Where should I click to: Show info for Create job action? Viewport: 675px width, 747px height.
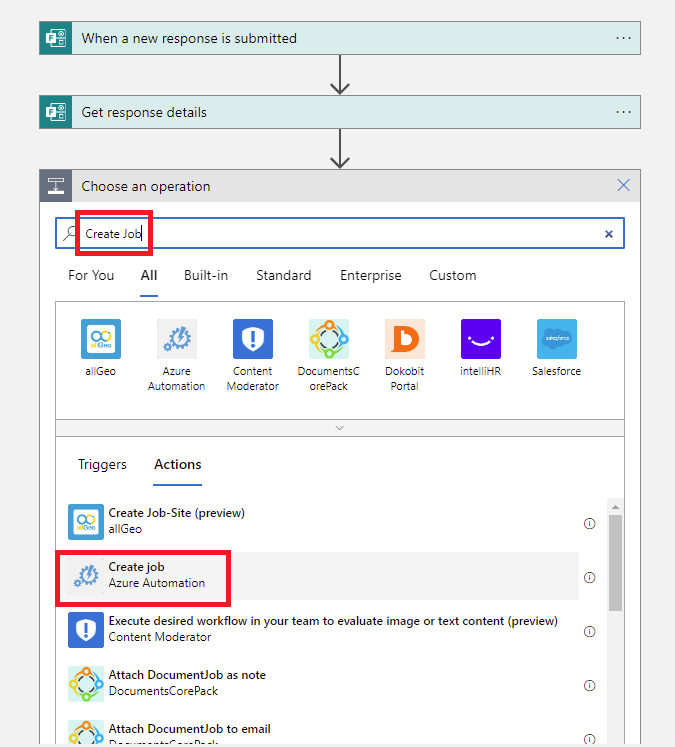point(589,577)
